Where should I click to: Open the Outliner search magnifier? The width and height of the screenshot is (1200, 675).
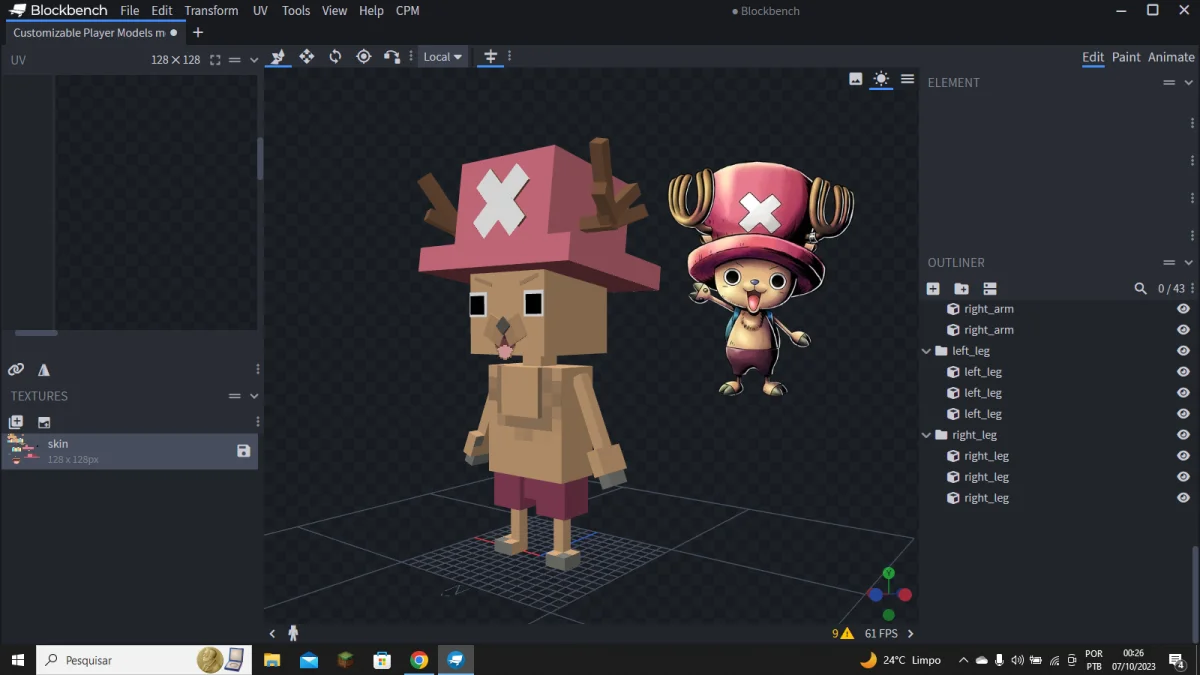click(x=1140, y=289)
